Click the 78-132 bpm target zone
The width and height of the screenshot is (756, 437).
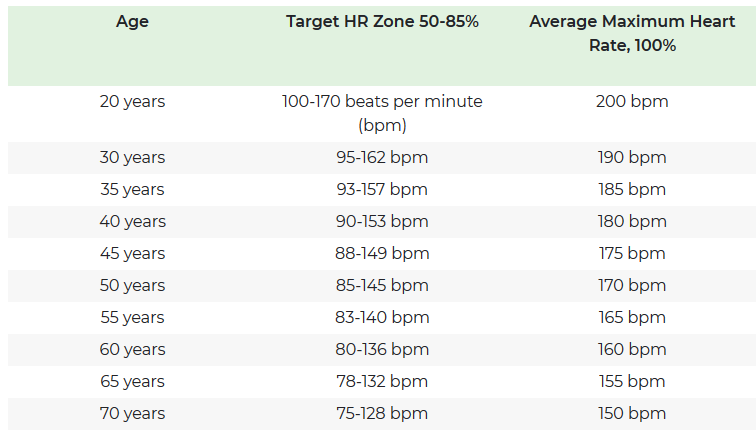point(382,381)
